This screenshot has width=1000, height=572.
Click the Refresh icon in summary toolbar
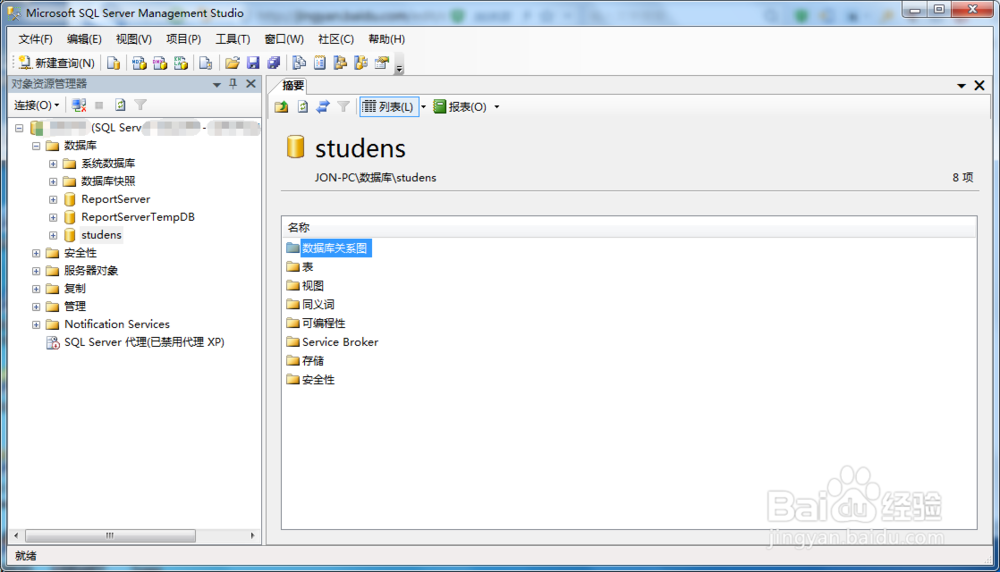[302, 106]
